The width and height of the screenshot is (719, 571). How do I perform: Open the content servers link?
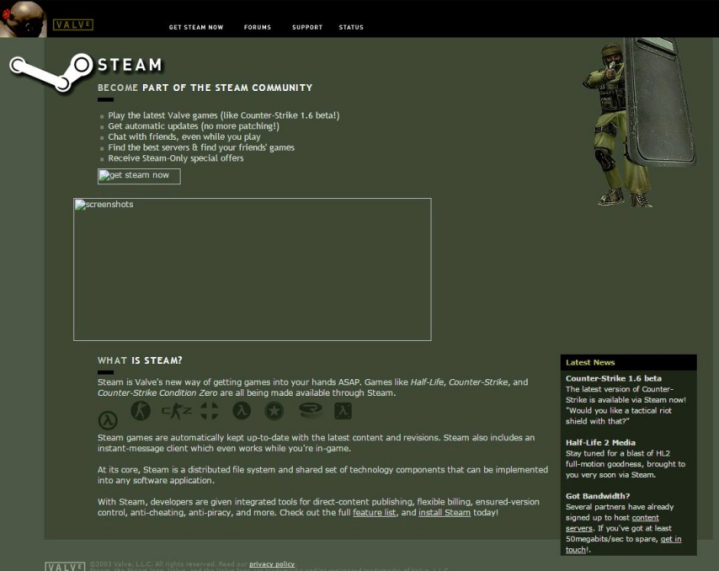click(612, 523)
